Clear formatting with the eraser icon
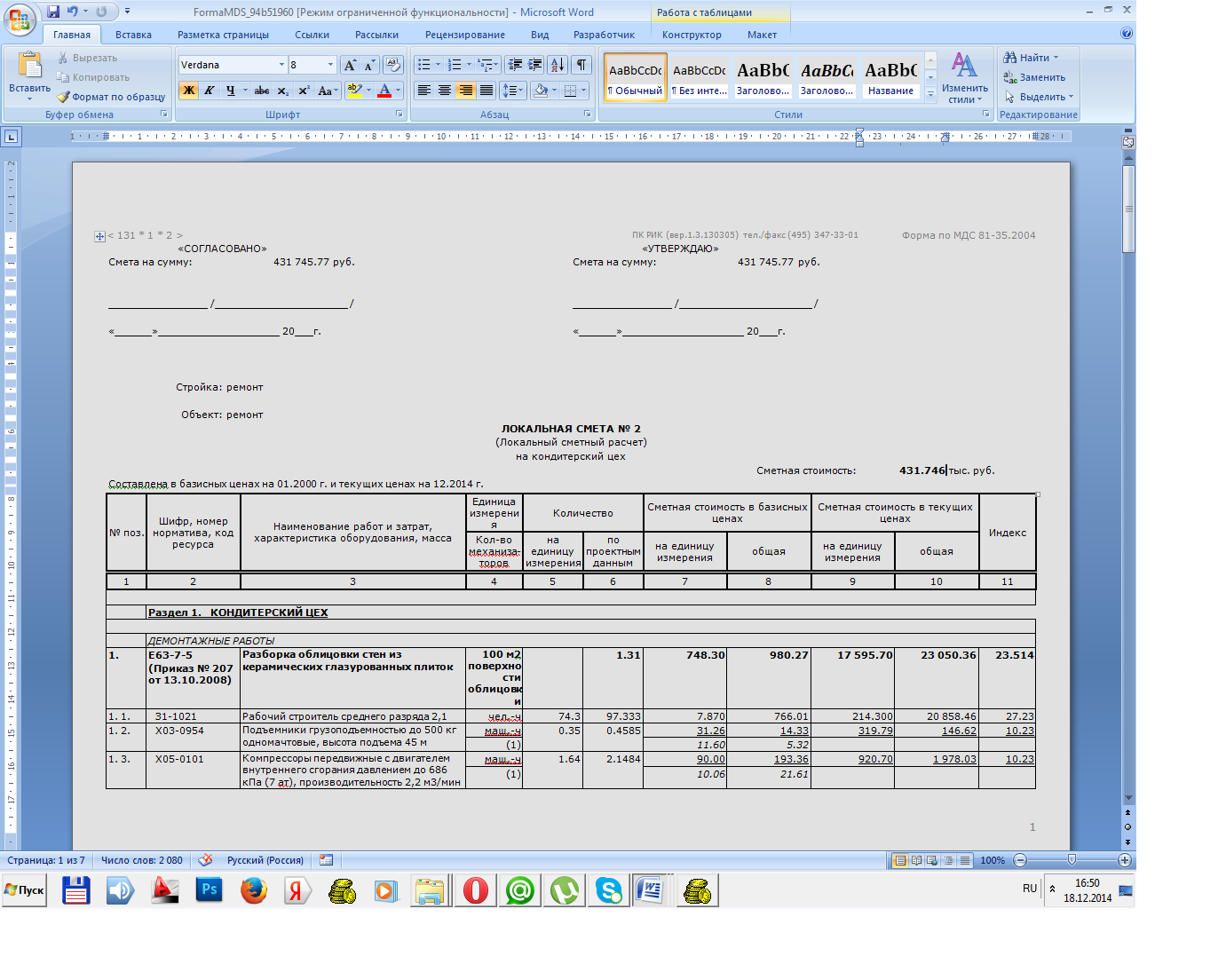Screen dimensions: 1226x980 [393, 65]
